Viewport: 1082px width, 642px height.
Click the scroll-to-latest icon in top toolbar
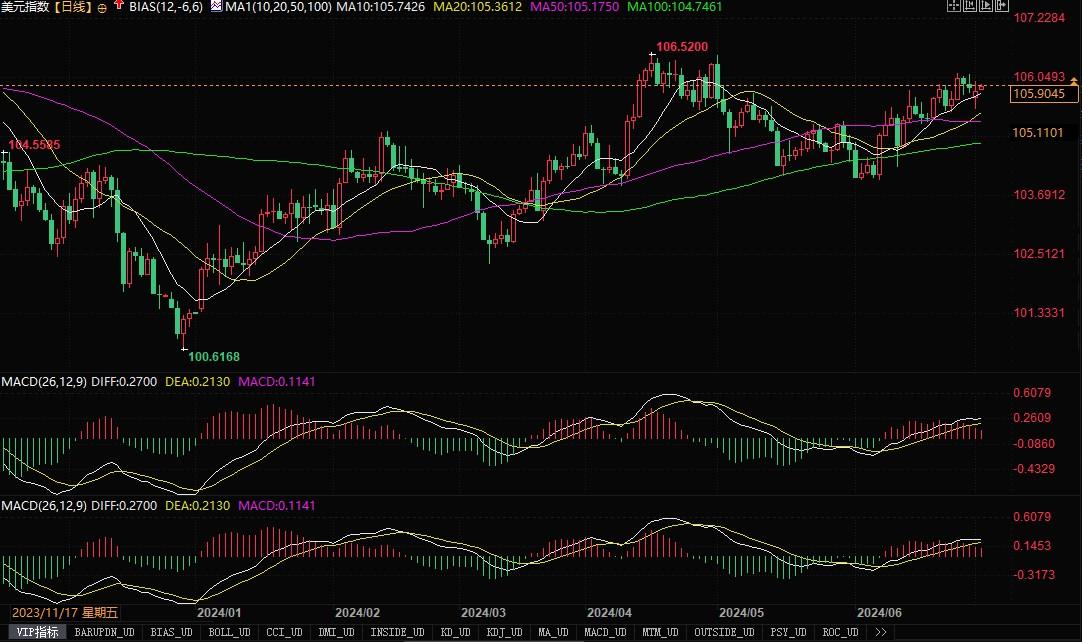[1001, 6]
